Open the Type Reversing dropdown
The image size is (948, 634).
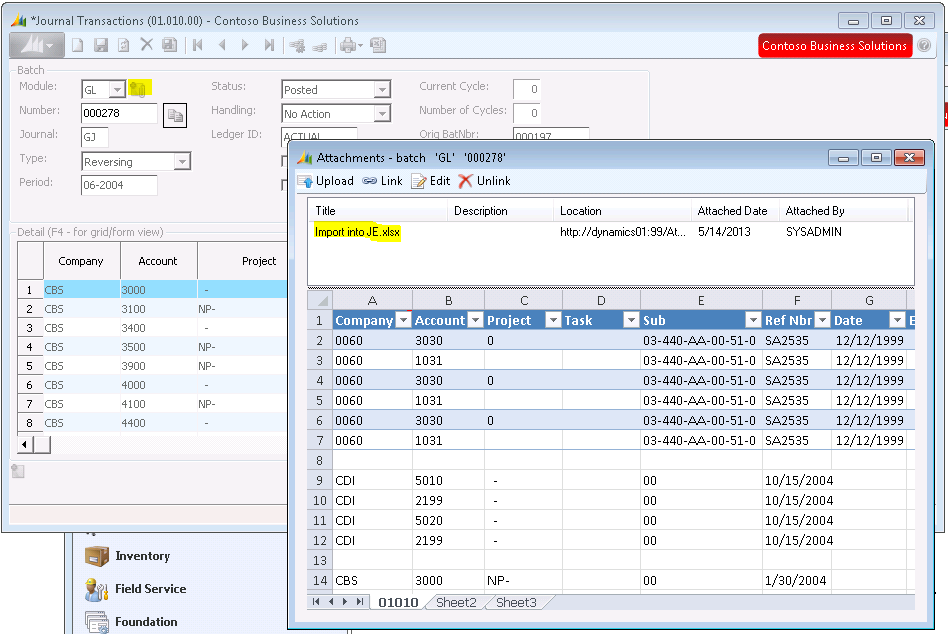[x=182, y=161]
